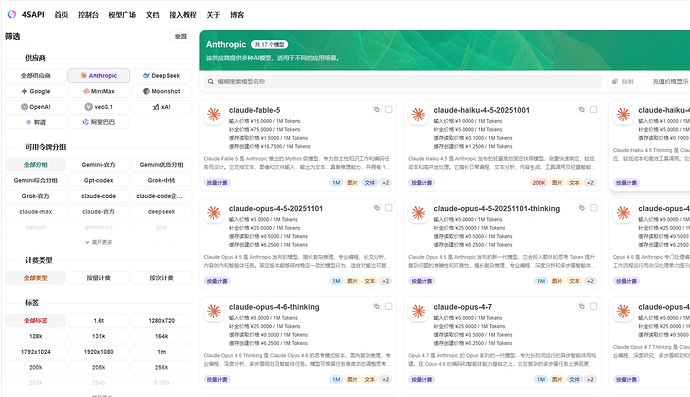Select the 全部供应商 vendor filter
This screenshot has height=397, width=690.
(x=36, y=76)
